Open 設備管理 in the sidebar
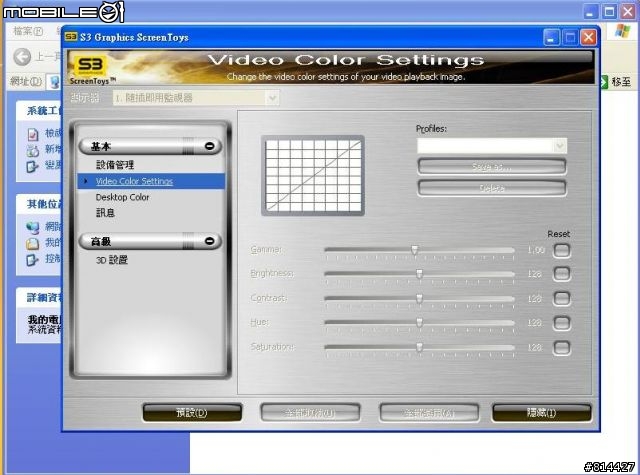640x475 pixels. pos(115,165)
